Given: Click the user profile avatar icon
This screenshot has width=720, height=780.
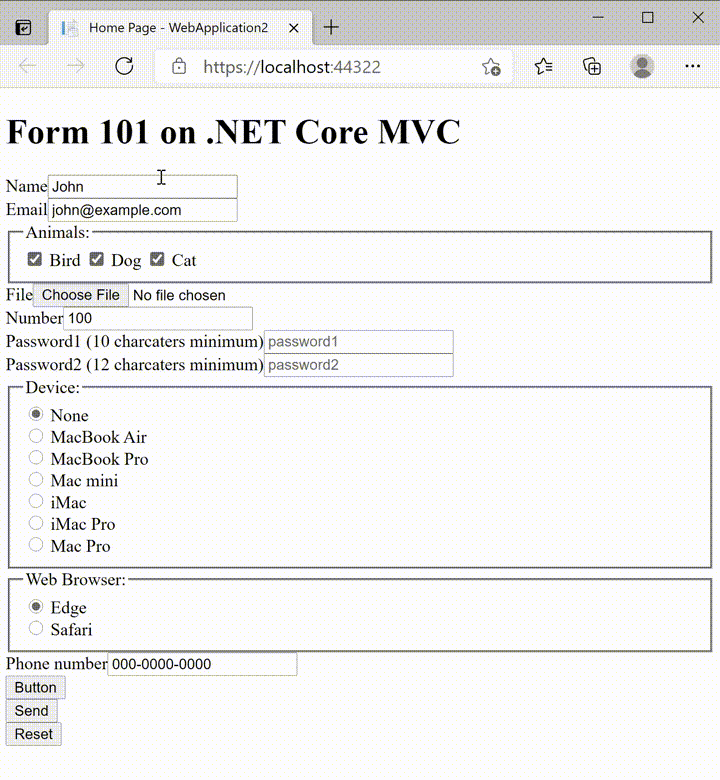Looking at the screenshot, I should tap(642, 67).
